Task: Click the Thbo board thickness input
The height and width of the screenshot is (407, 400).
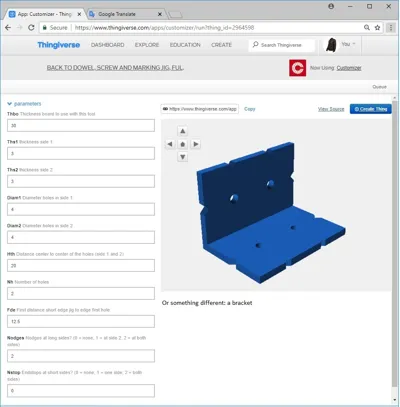Action: [x=81, y=126]
